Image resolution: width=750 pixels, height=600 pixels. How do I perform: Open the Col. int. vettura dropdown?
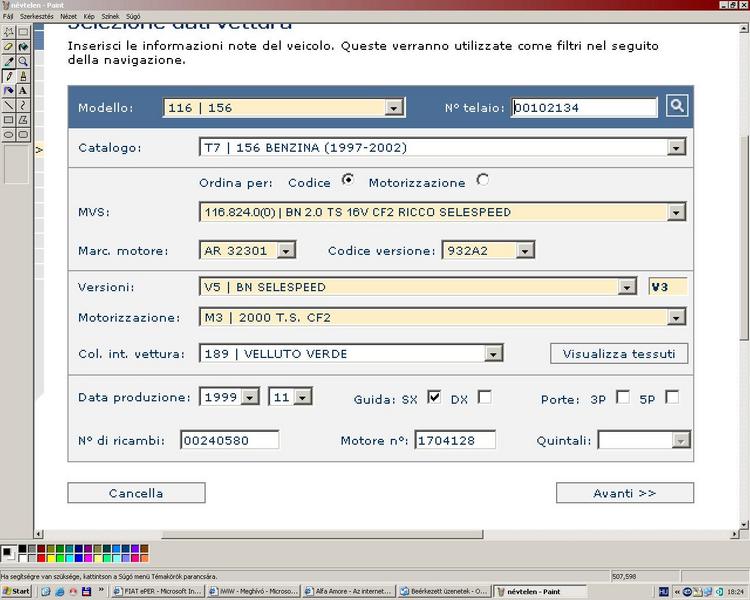[493, 353]
